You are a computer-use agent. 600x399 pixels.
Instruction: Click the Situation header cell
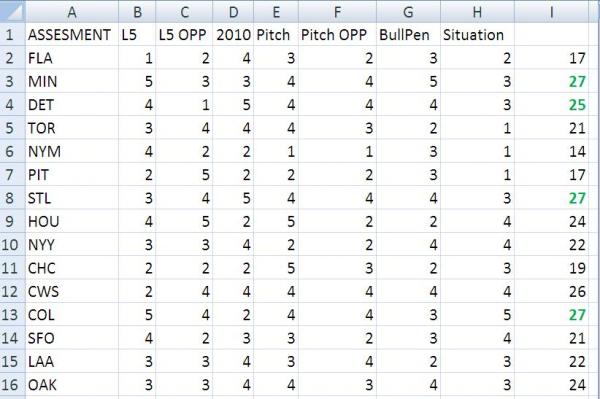tap(478, 35)
